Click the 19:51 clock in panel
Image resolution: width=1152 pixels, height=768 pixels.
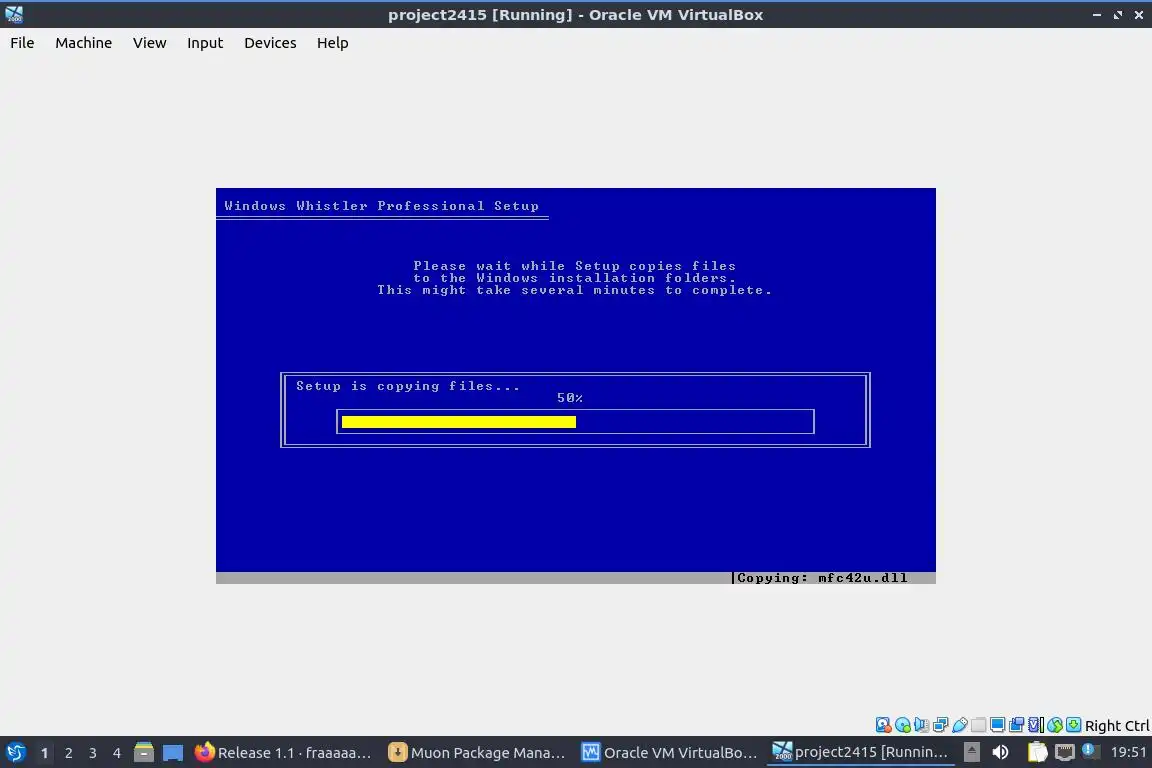pyautogui.click(x=1128, y=752)
